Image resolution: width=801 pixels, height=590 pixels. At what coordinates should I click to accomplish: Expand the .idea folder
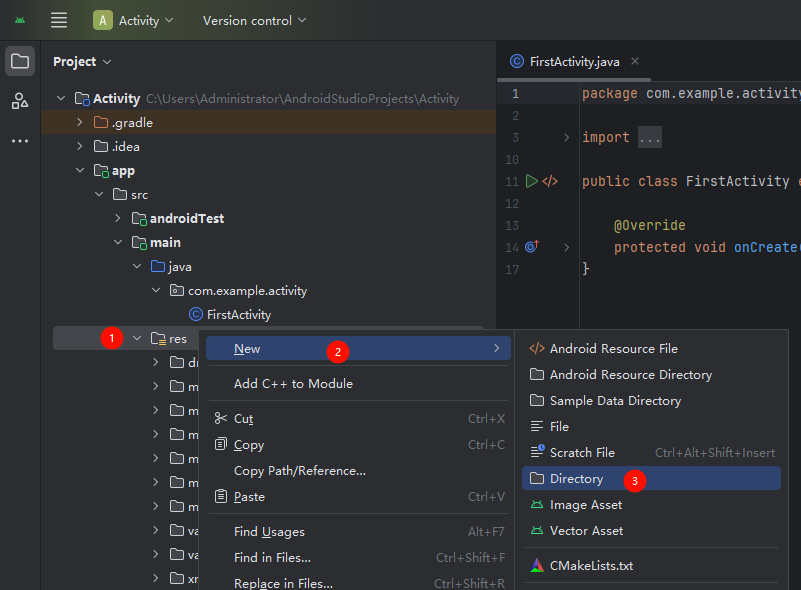[80, 146]
